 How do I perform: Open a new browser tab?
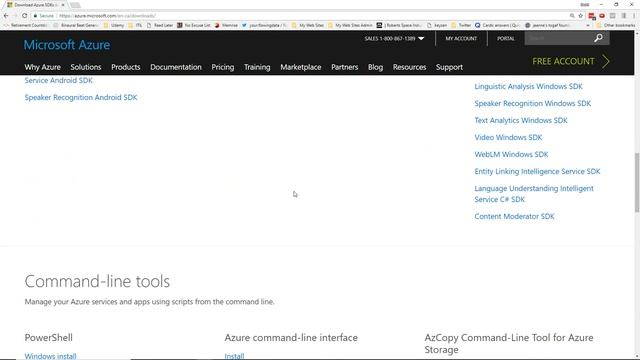[75, 5]
